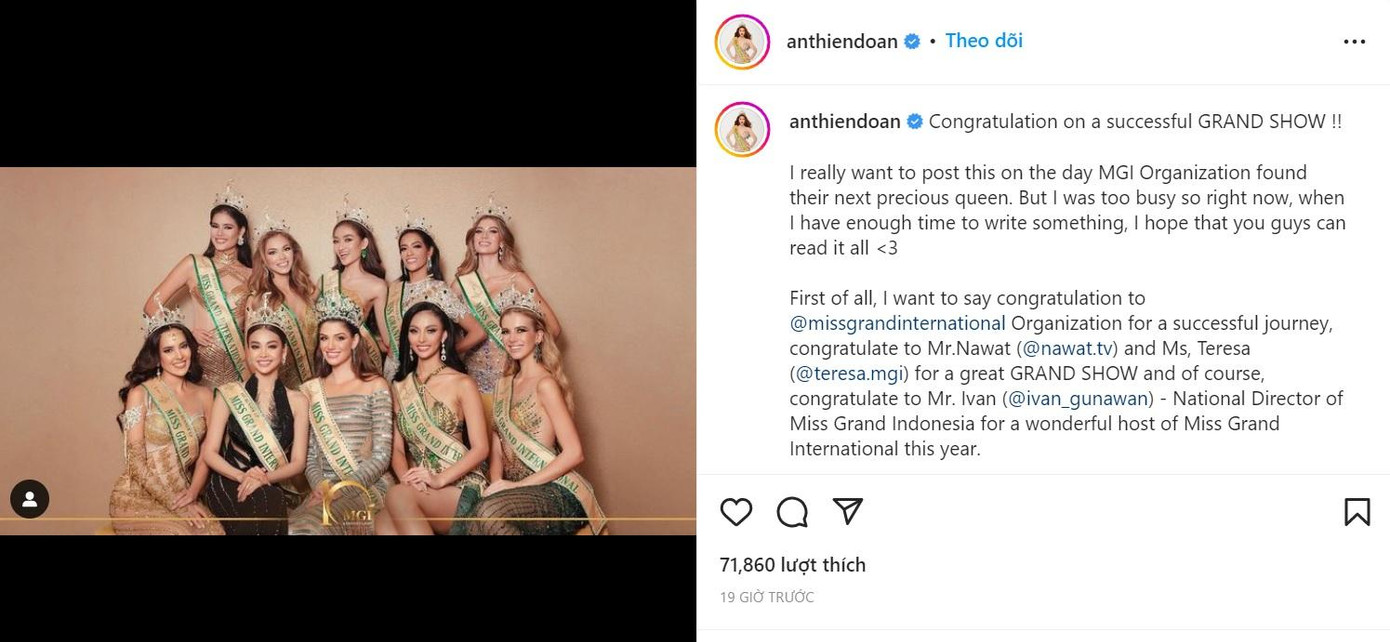Like the post with the heart icon

(x=736, y=512)
